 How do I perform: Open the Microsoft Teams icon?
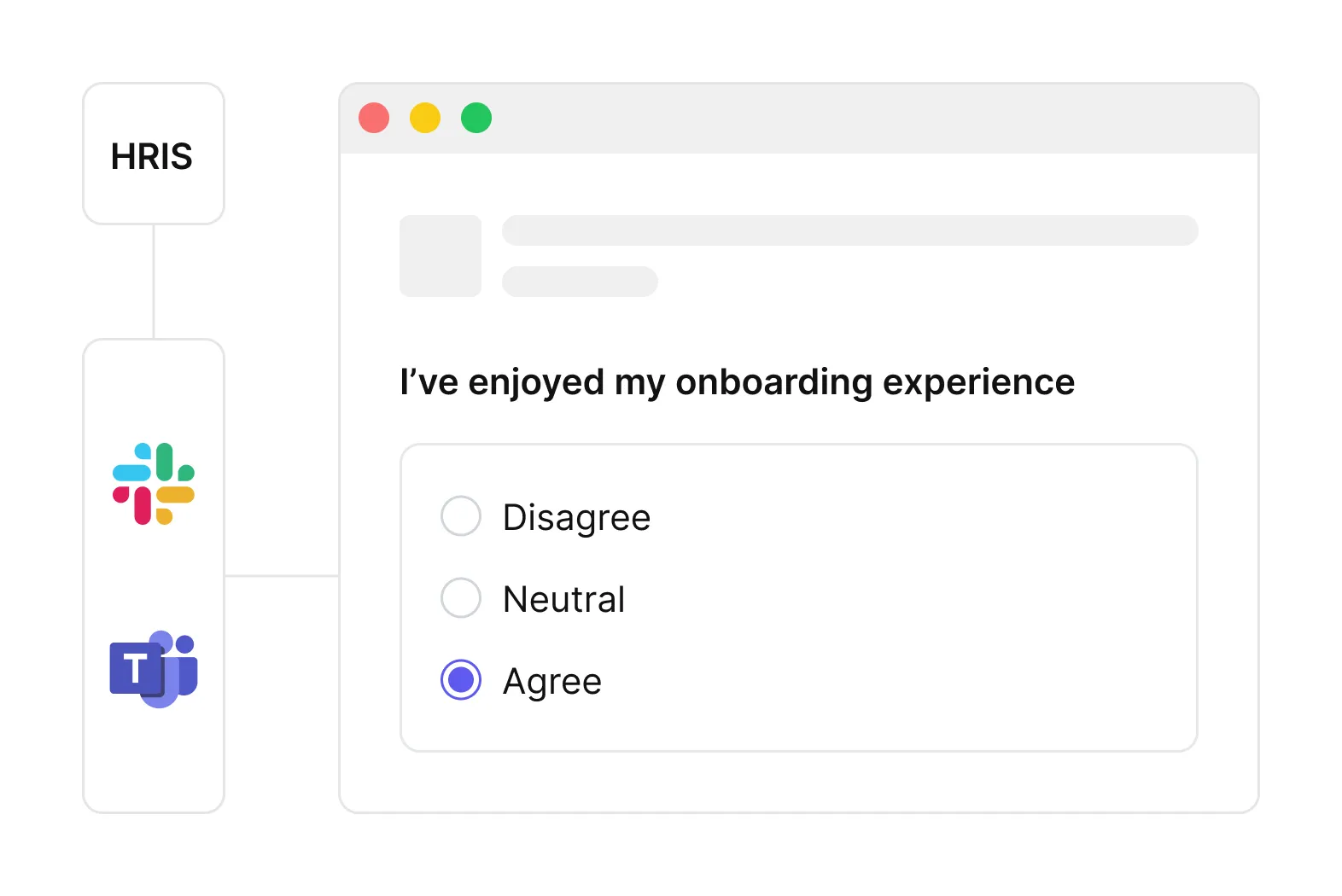[x=155, y=669]
